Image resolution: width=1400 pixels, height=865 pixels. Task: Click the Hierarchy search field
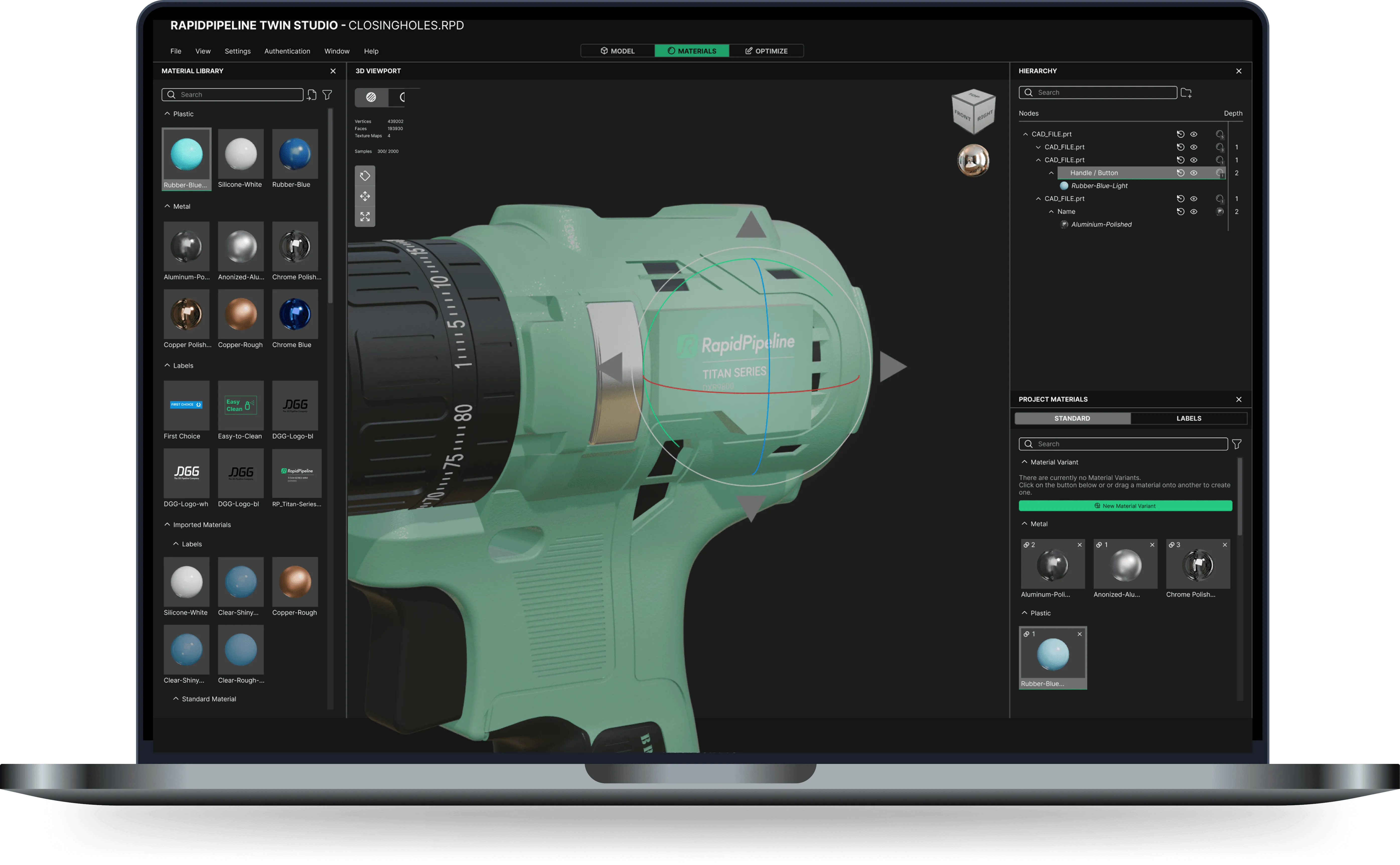click(1097, 93)
